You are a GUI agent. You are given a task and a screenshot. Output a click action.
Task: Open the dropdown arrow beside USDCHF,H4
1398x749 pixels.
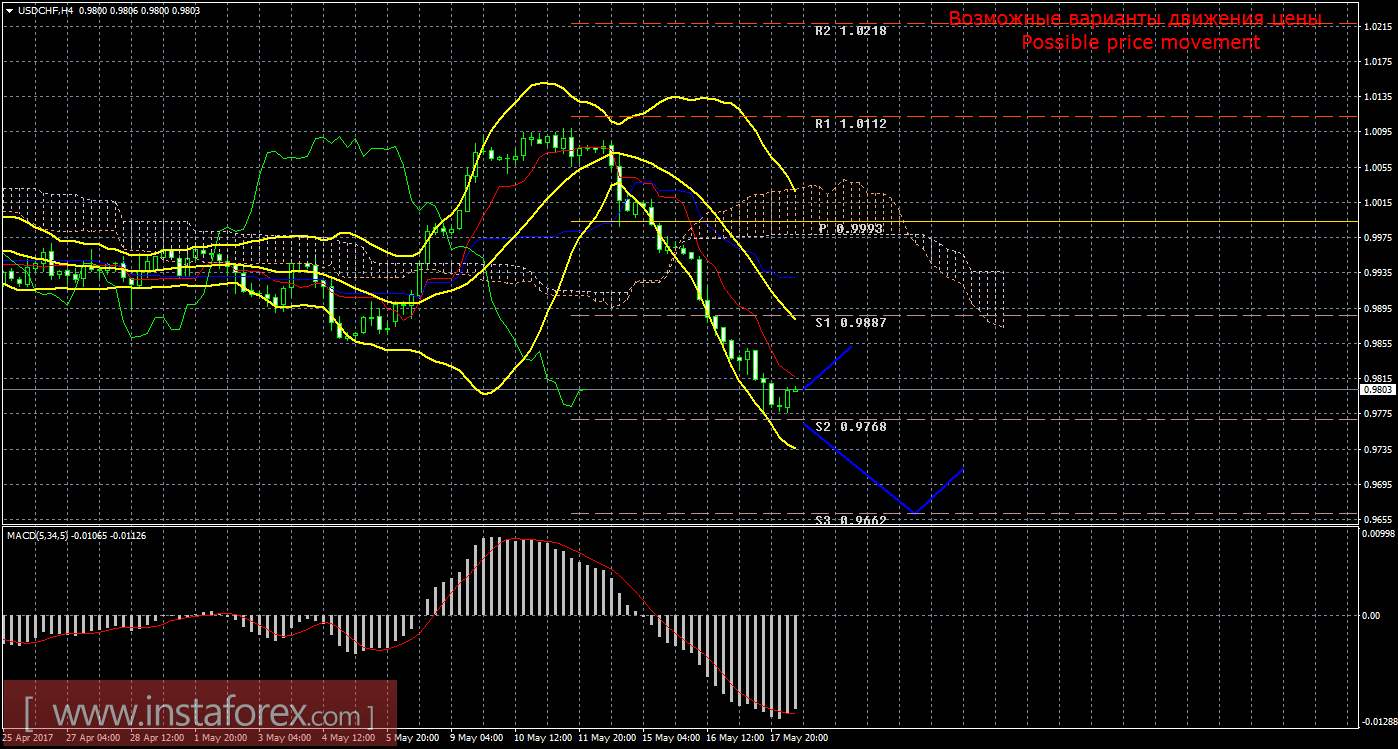tap(9, 9)
